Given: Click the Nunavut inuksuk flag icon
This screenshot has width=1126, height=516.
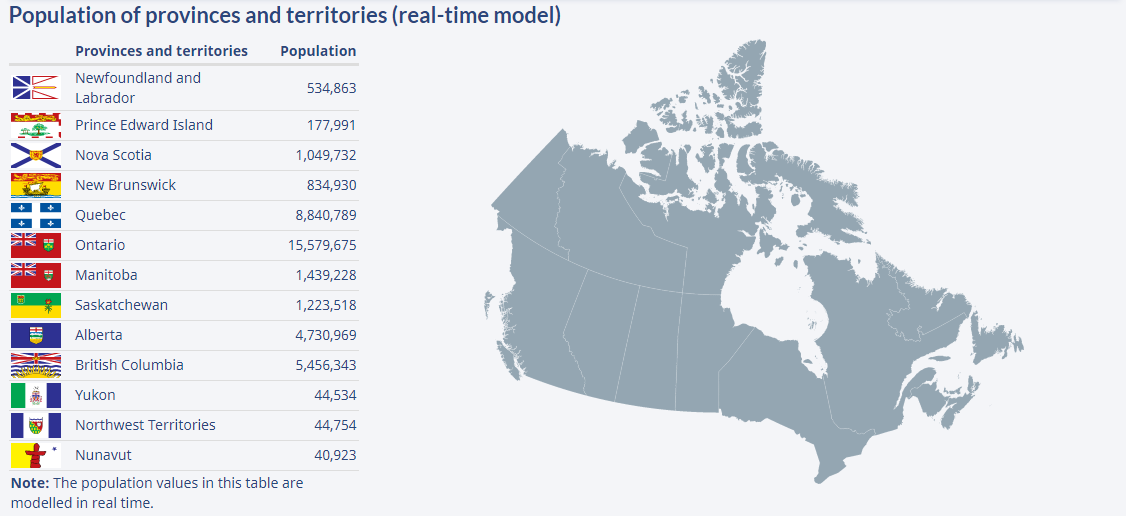Looking at the screenshot, I should (x=36, y=456).
